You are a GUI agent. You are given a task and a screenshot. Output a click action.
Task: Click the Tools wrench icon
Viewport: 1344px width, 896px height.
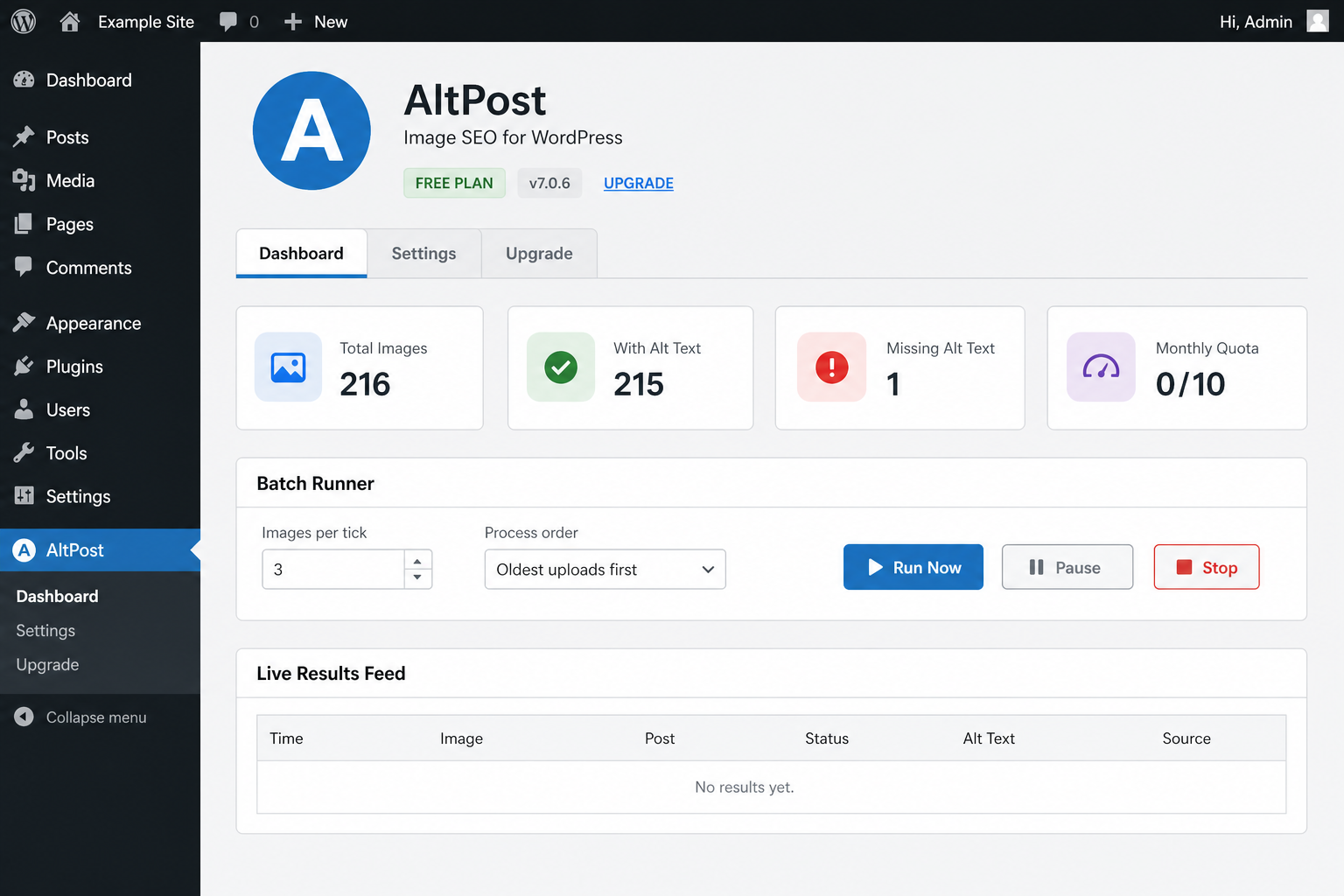(24, 452)
